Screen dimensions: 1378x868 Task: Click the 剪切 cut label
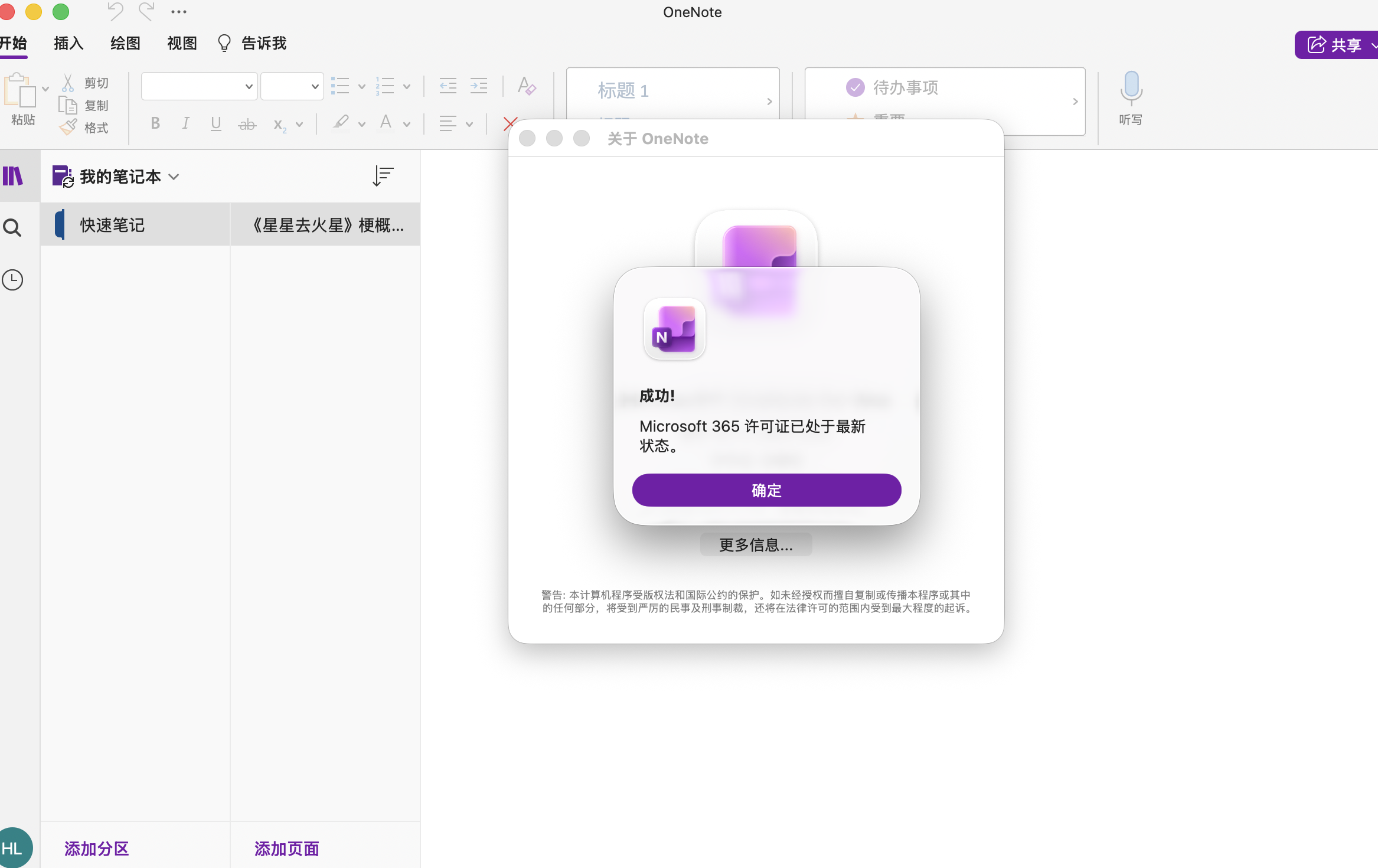(x=96, y=83)
